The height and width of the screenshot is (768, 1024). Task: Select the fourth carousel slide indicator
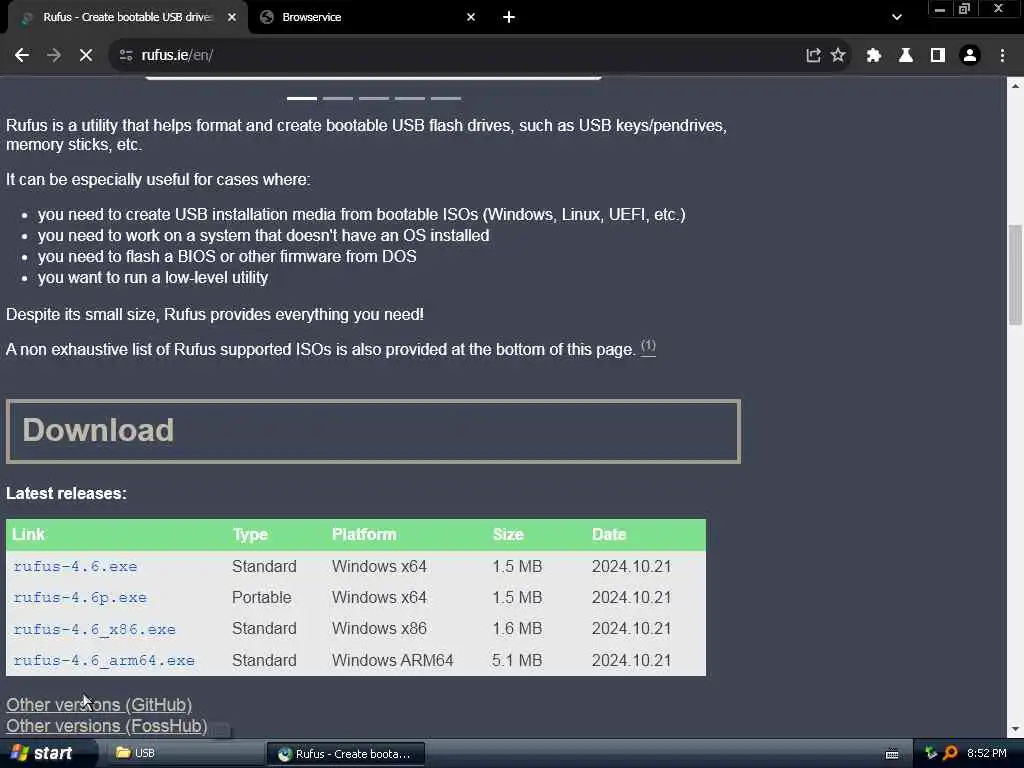[x=409, y=98]
